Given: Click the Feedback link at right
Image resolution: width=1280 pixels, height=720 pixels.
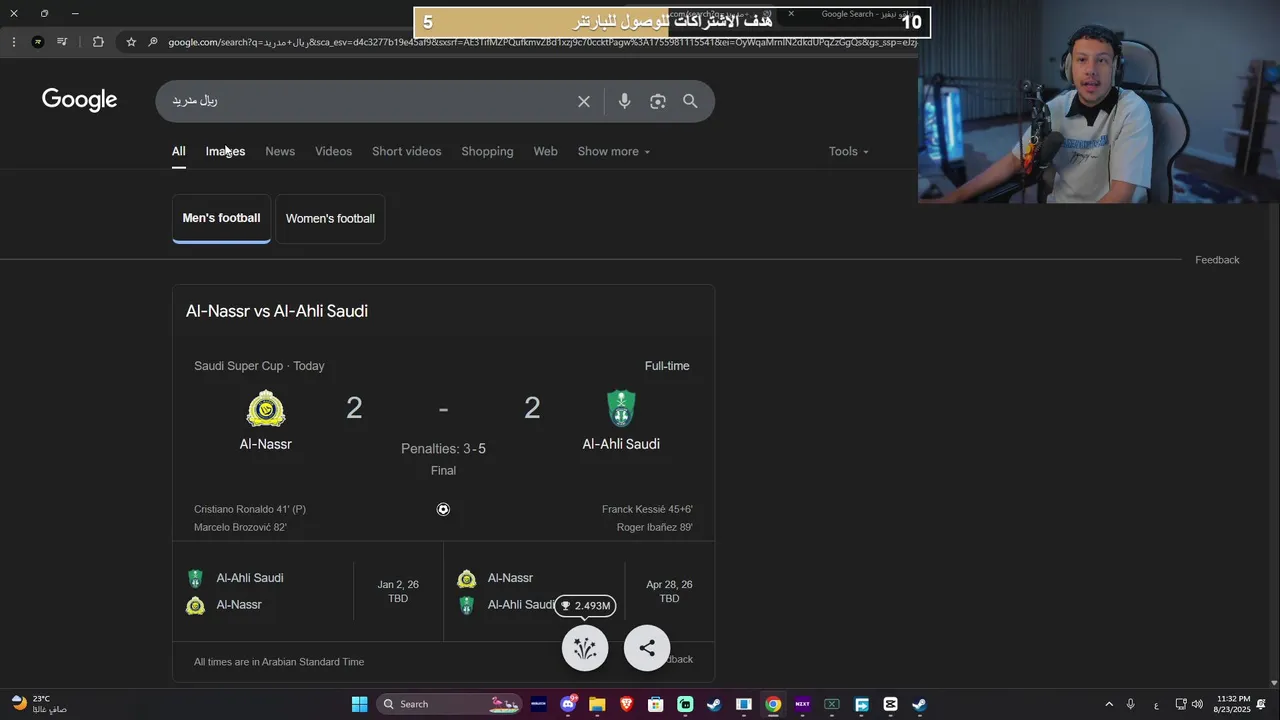Looking at the screenshot, I should [x=1217, y=260].
